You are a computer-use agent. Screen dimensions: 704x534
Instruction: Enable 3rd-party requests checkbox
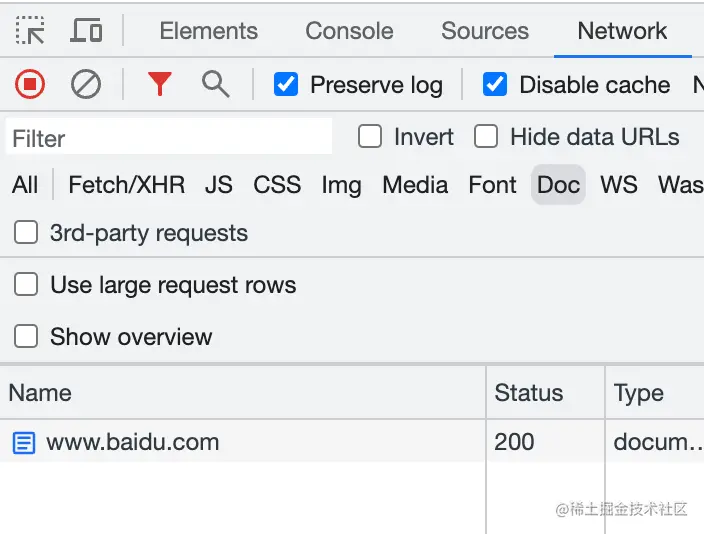tap(26, 233)
